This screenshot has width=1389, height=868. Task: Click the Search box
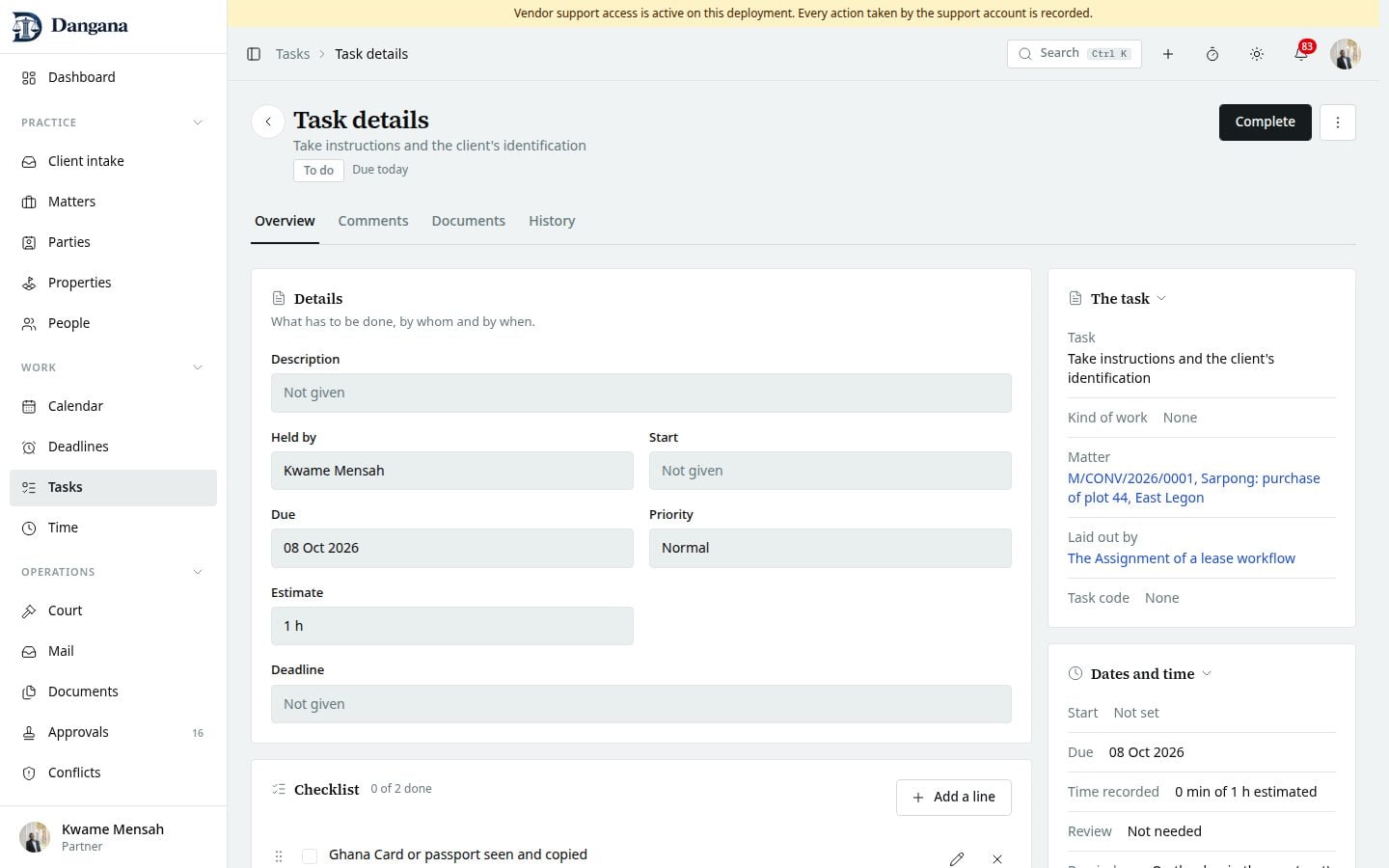(x=1075, y=54)
